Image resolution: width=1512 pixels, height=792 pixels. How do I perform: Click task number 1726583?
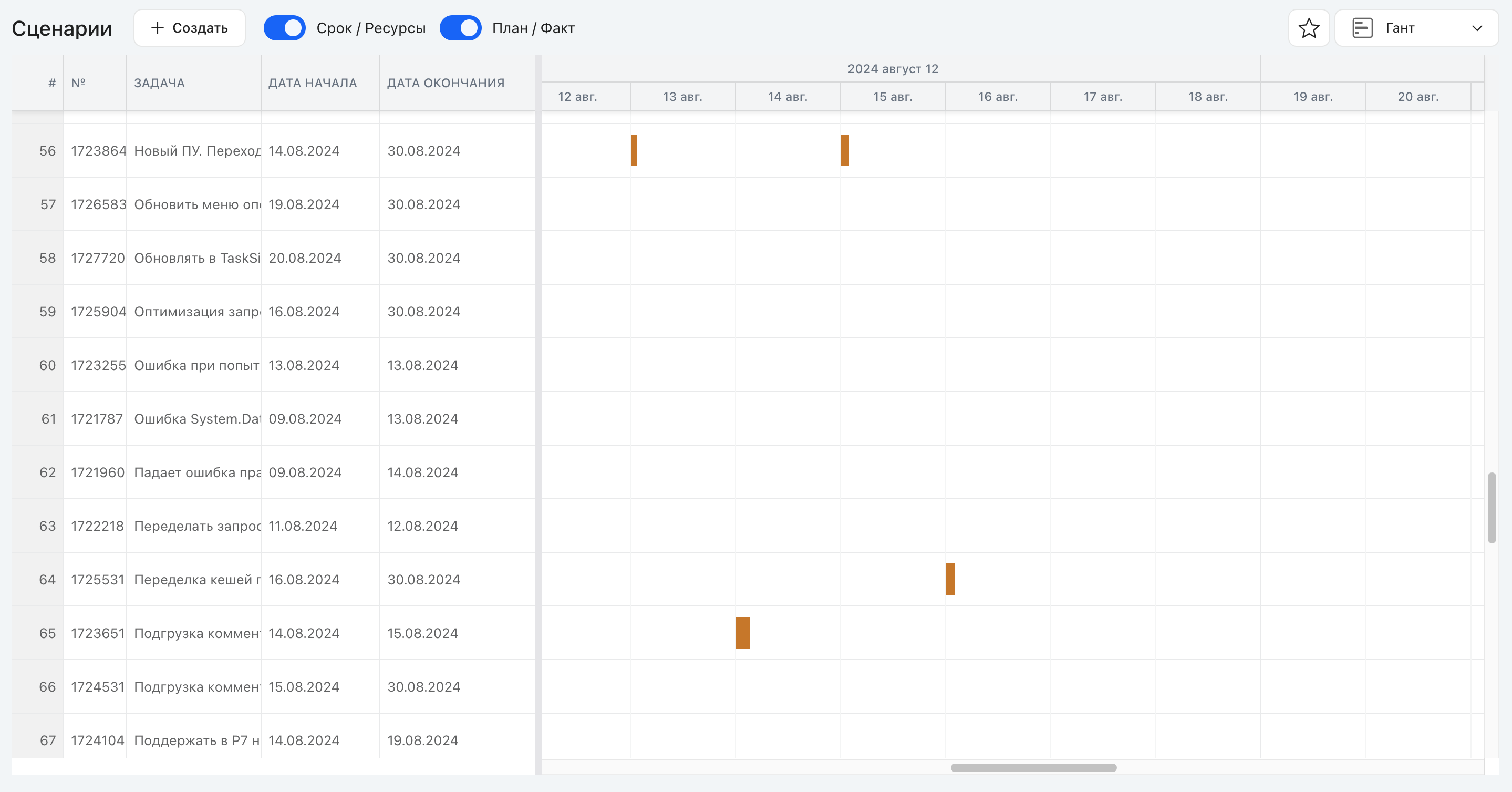click(x=99, y=204)
